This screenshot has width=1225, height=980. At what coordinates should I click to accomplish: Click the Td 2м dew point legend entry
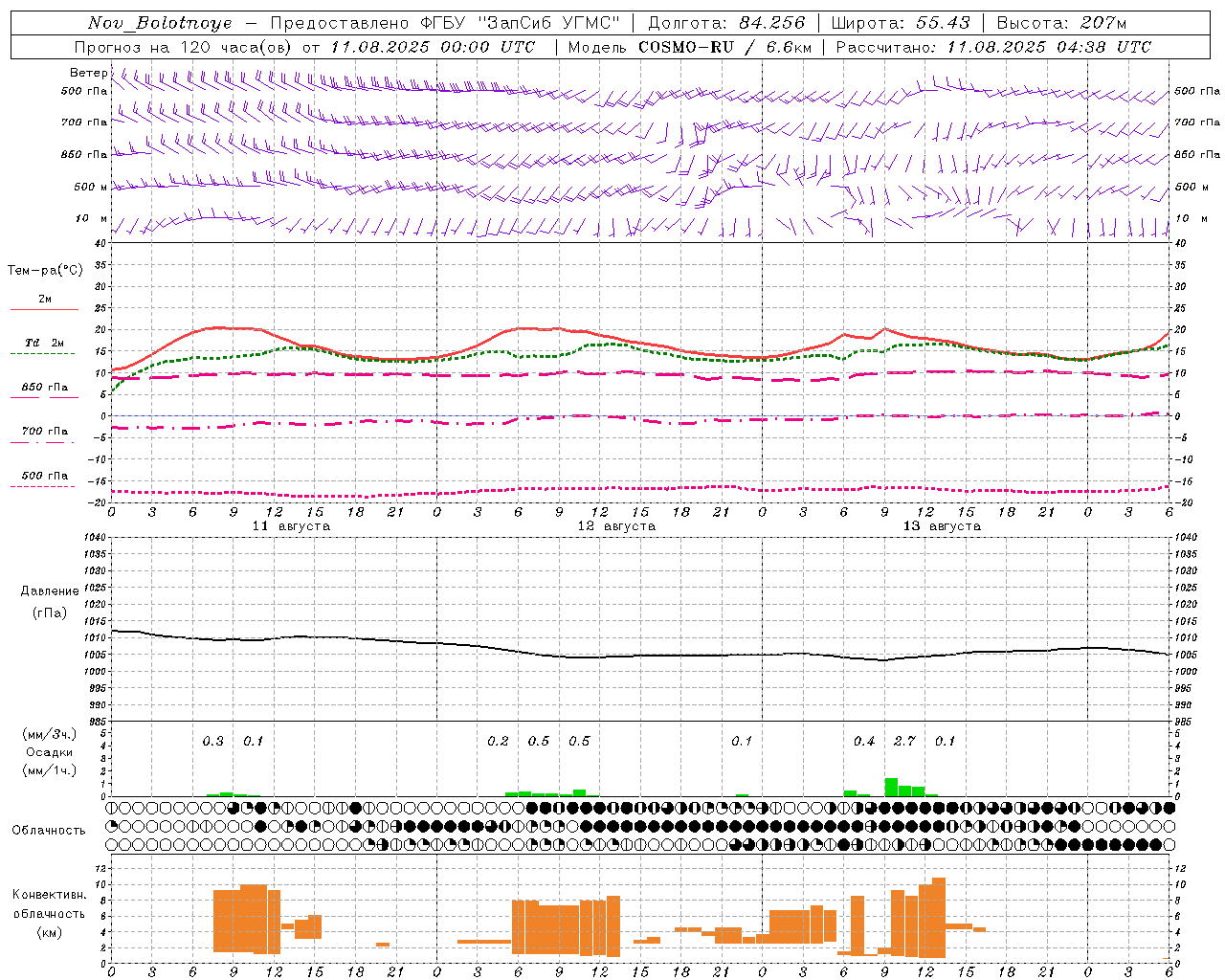click(x=45, y=343)
